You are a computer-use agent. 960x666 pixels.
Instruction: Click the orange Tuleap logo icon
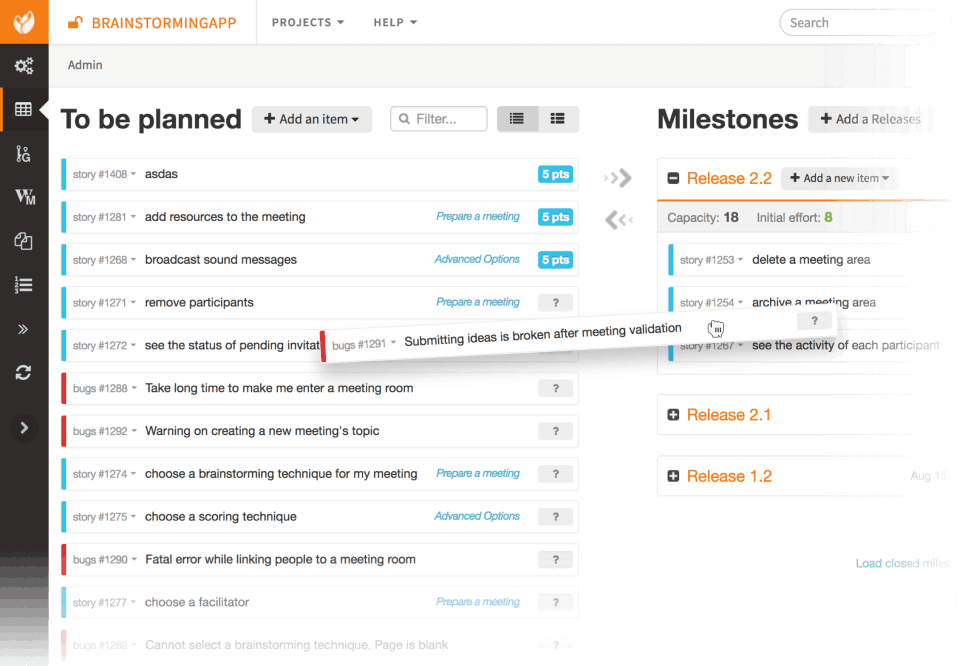point(24,22)
